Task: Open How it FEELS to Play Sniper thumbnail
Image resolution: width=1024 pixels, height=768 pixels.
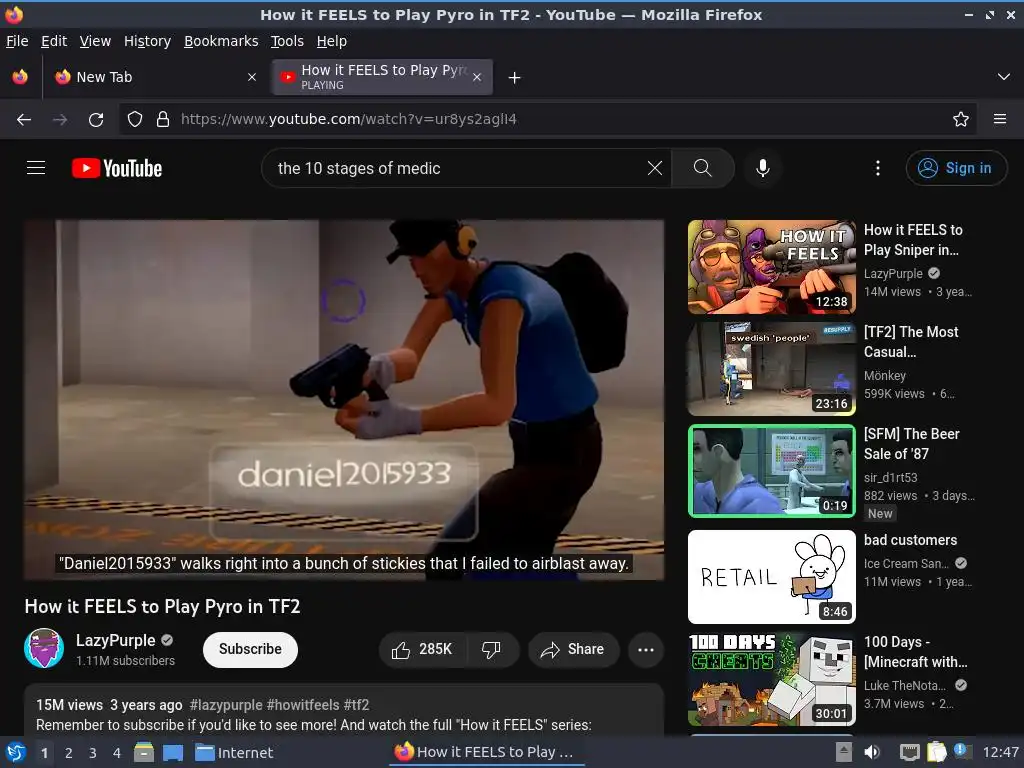Action: coord(771,266)
